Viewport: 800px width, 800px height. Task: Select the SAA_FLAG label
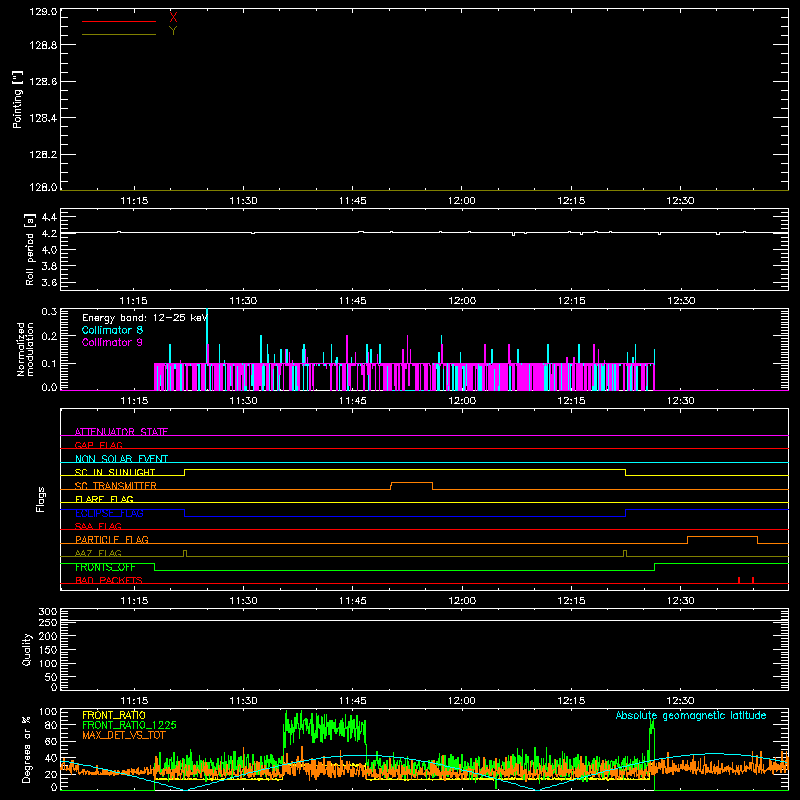tap(98, 526)
